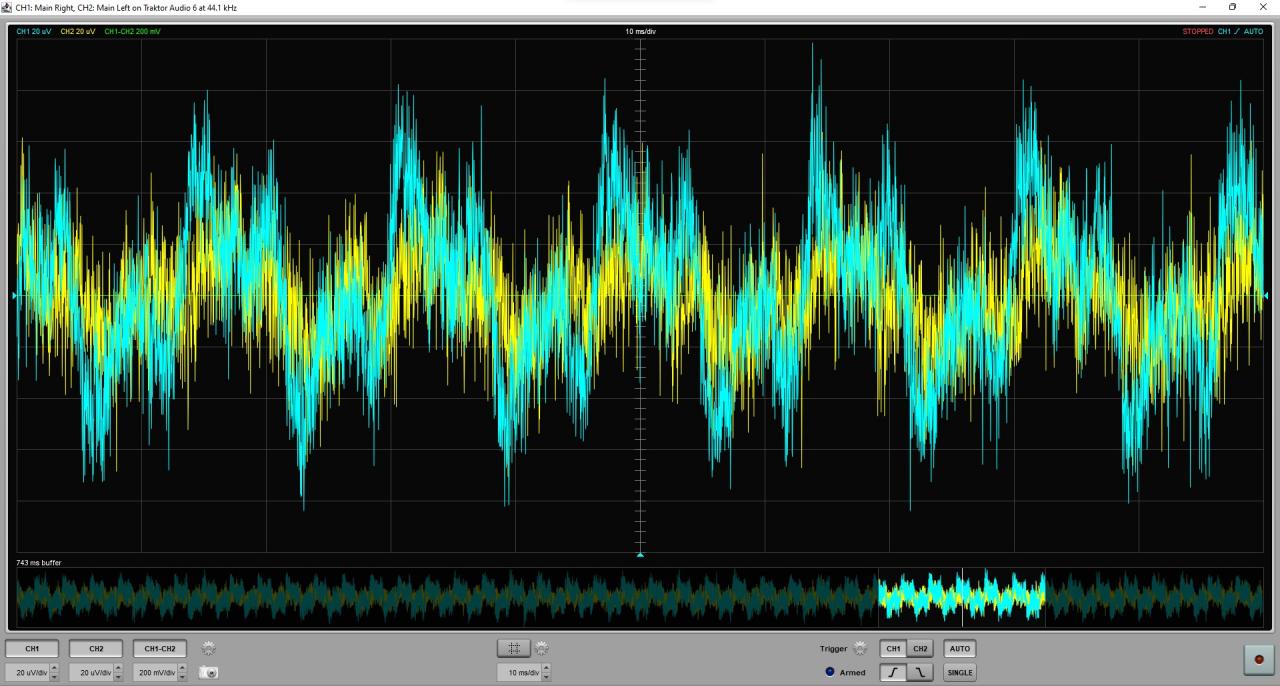Open the vertical channel settings gear

[208, 648]
